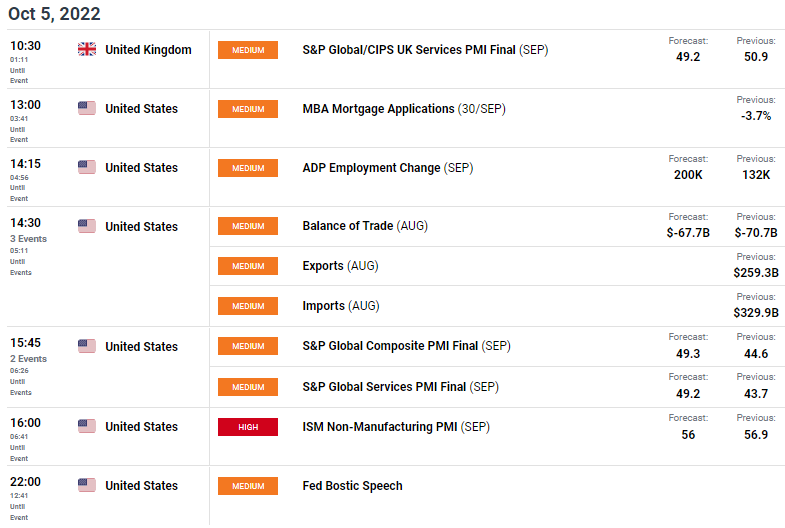Click the US flag in the 16:00 row
The width and height of the screenshot is (785, 528).
click(x=87, y=427)
